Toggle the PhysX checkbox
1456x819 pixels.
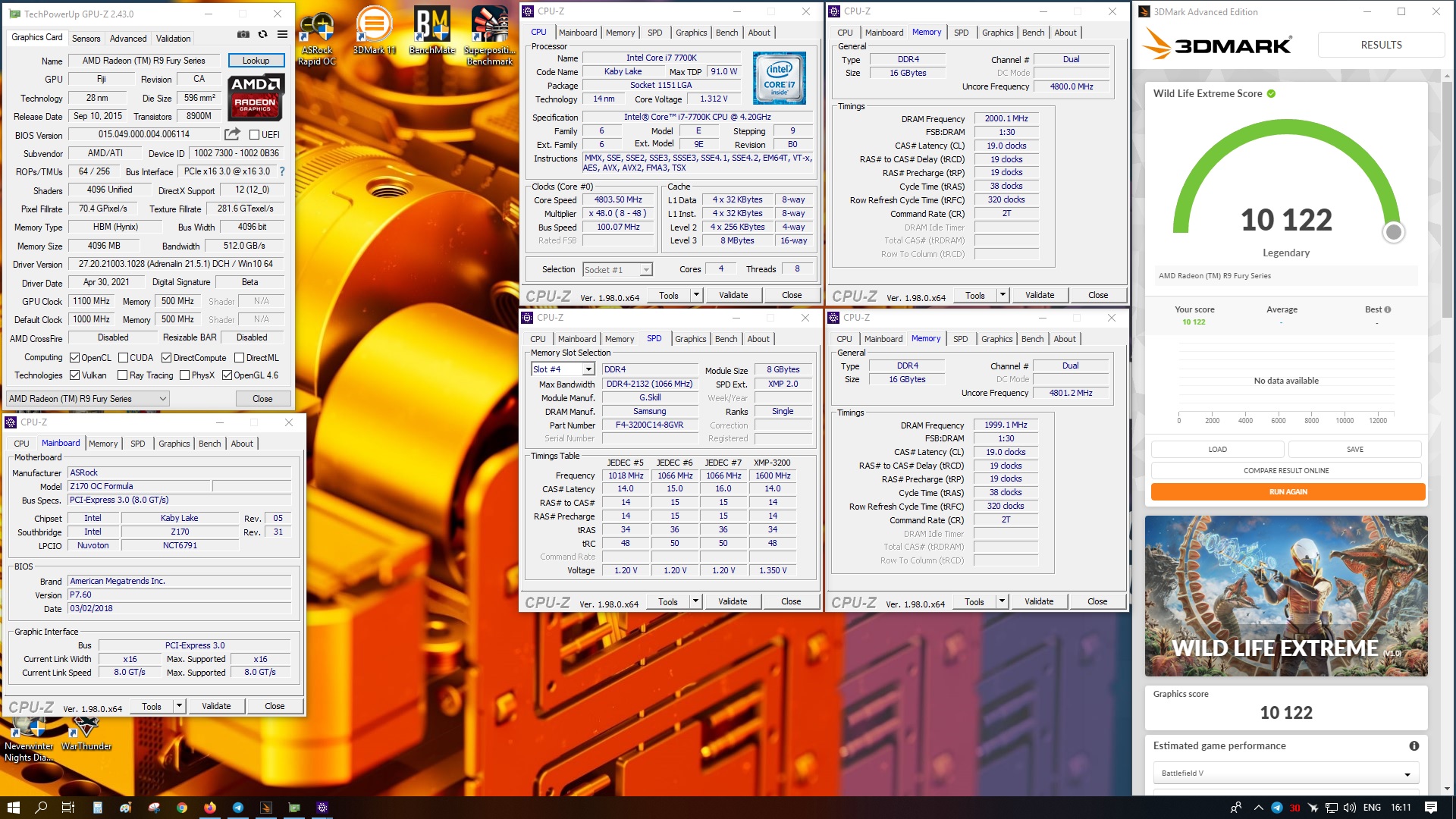[184, 375]
